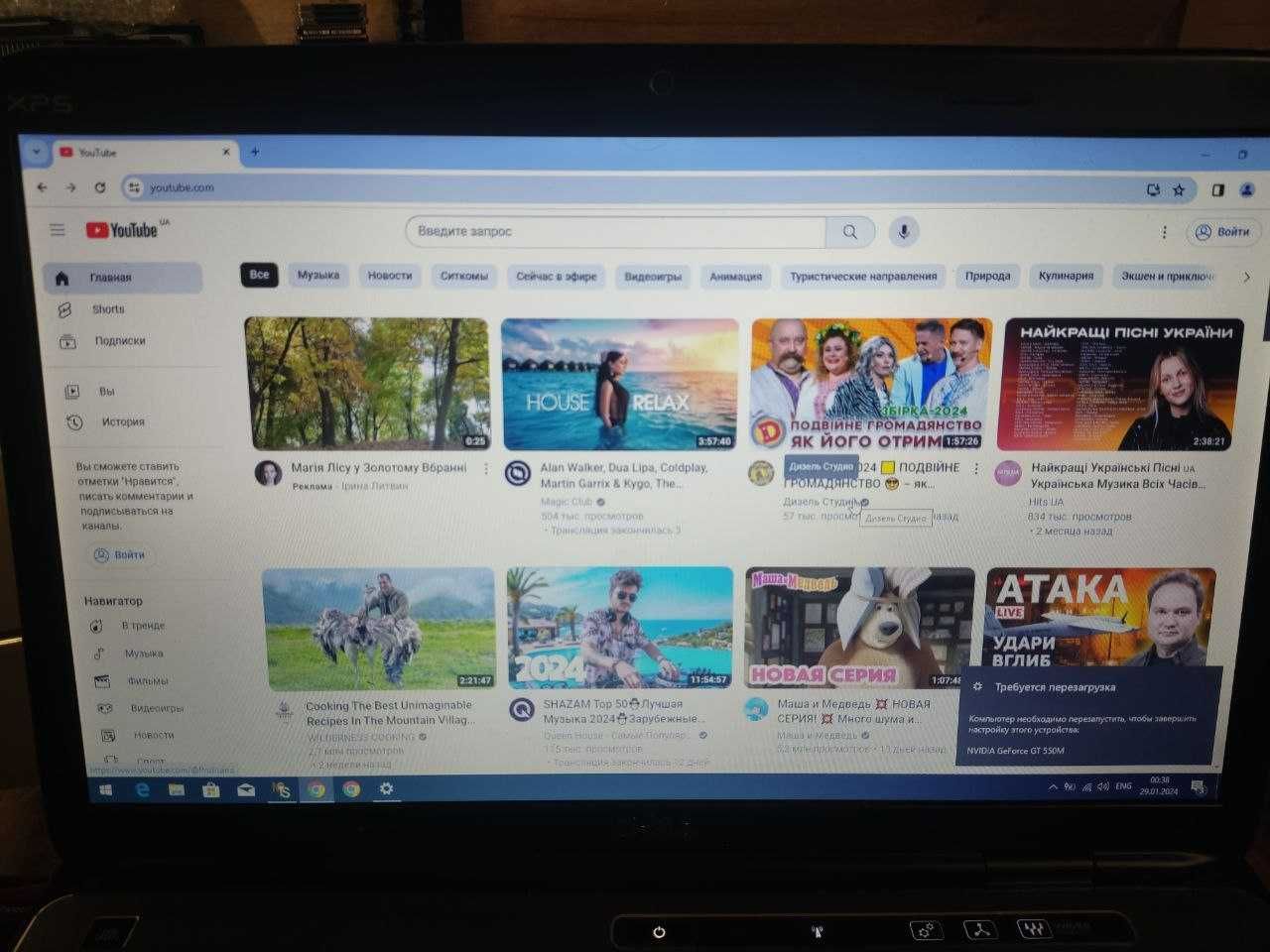The image size is (1270, 952).
Task: Open 'История' in the sidebar
Action: point(123,422)
